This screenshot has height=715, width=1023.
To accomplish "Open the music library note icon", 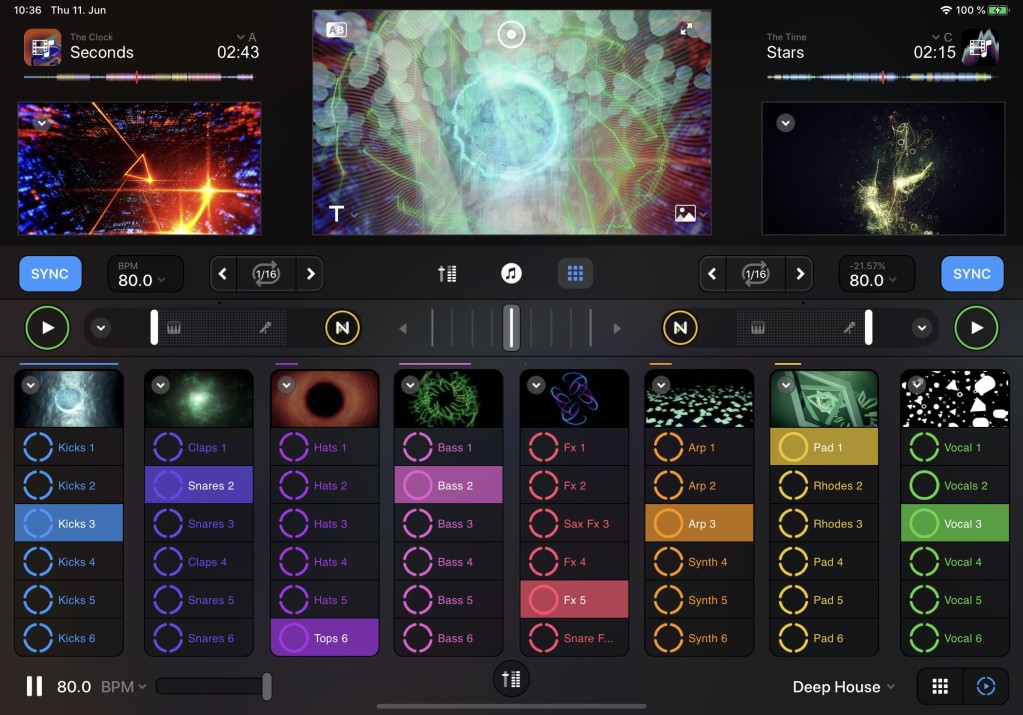I will point(511,273).
